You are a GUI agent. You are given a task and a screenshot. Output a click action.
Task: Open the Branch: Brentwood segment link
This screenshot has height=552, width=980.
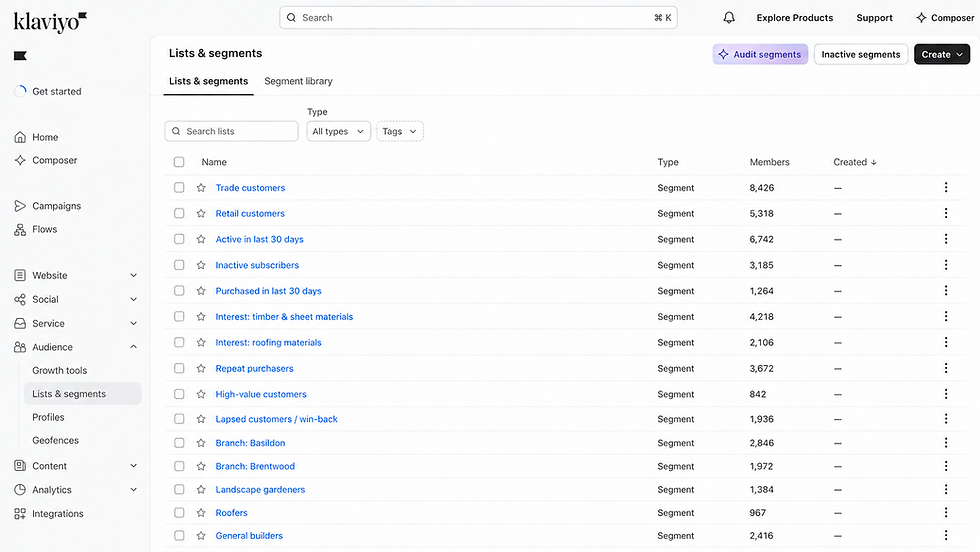(255, 466)
